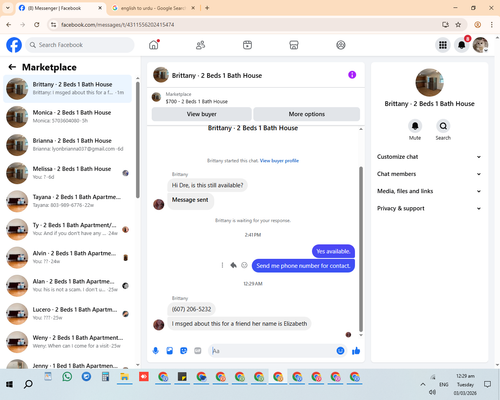Open the View buyer profile link
Image resolution: width=500 pixels, height=400 pixels.
[x=279, y=161]
